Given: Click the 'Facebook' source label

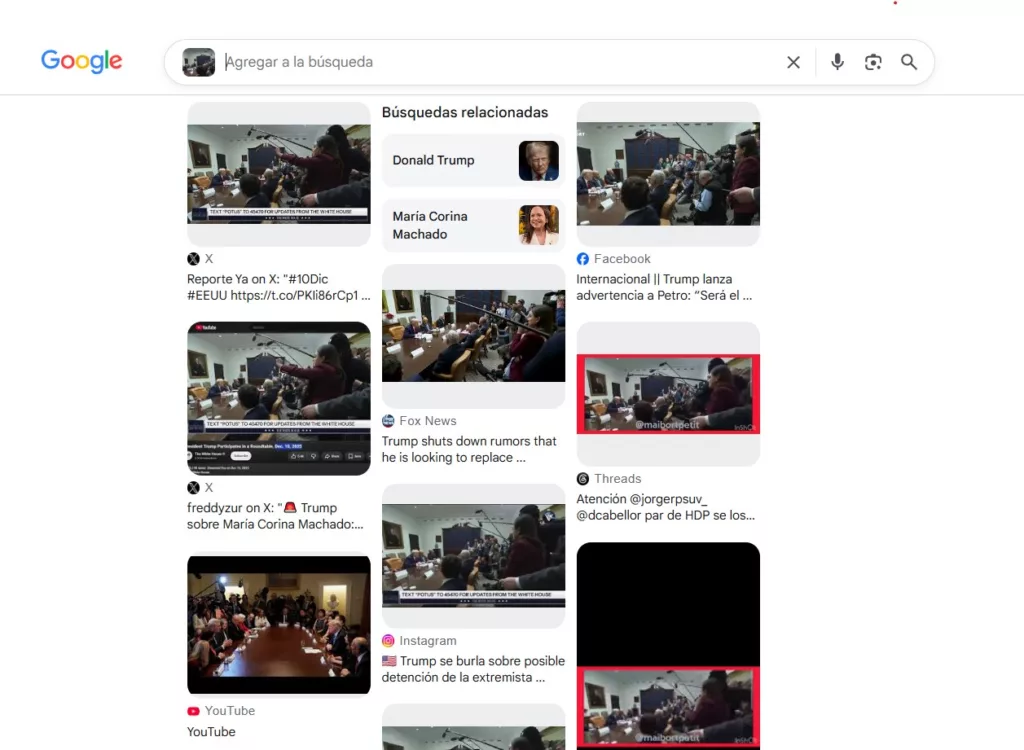Looking at the screenshot, I should coord(622,259).
